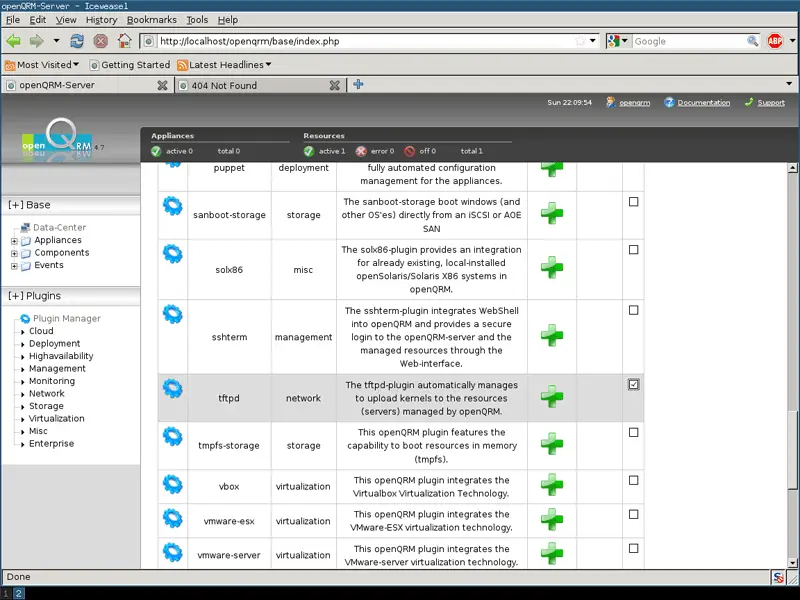Open the history dropdown next to forward arrow

[x=56, y=41]
